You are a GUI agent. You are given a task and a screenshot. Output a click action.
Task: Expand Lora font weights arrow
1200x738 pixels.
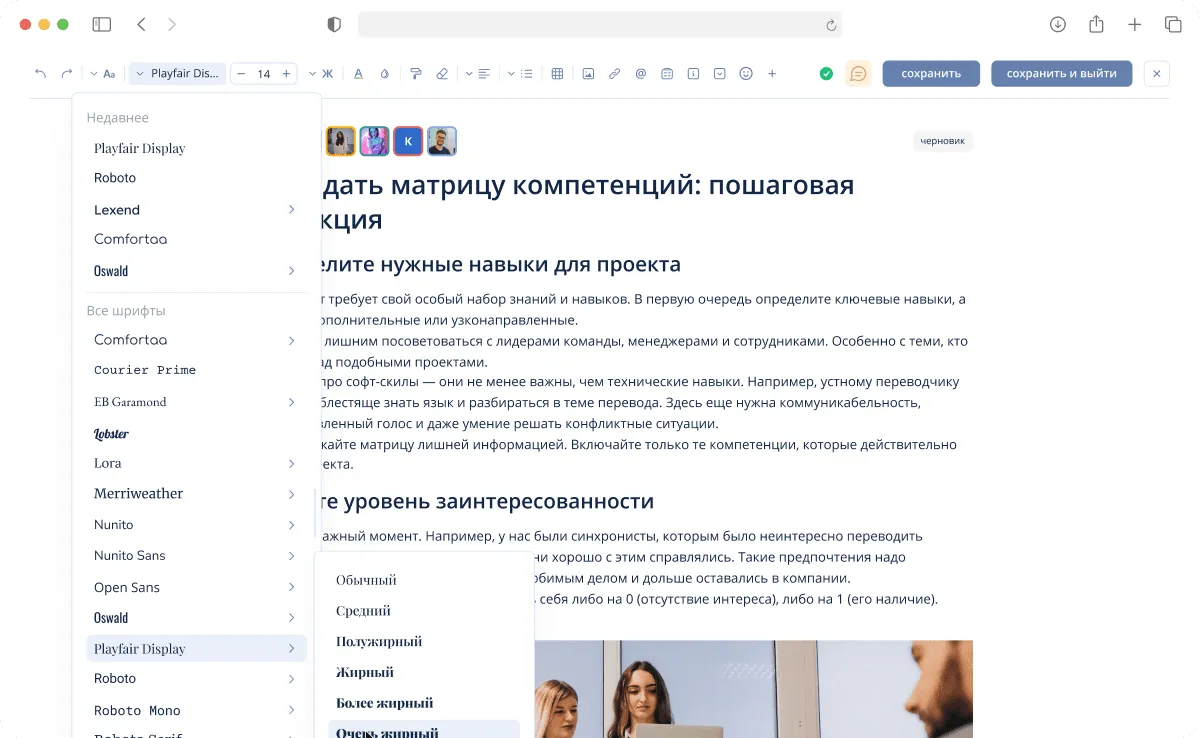[x=291, y=464]
